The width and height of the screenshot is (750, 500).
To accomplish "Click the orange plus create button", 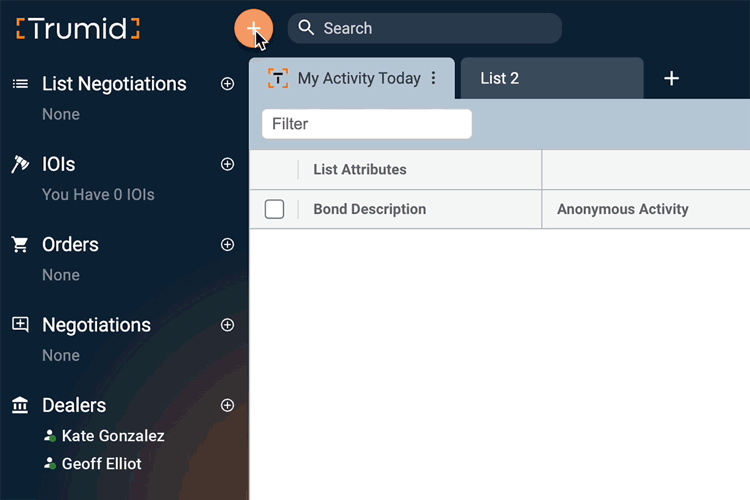I will [x=254, y=28].
